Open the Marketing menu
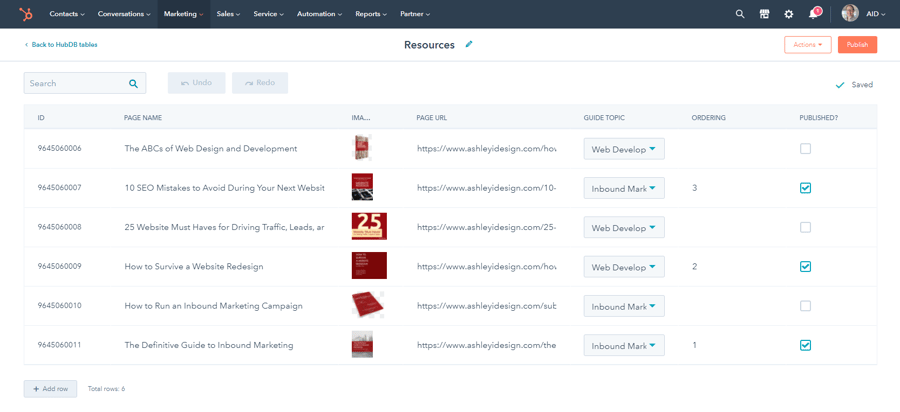900x412 pixels. pyautogui.click(x=184, y=14)
